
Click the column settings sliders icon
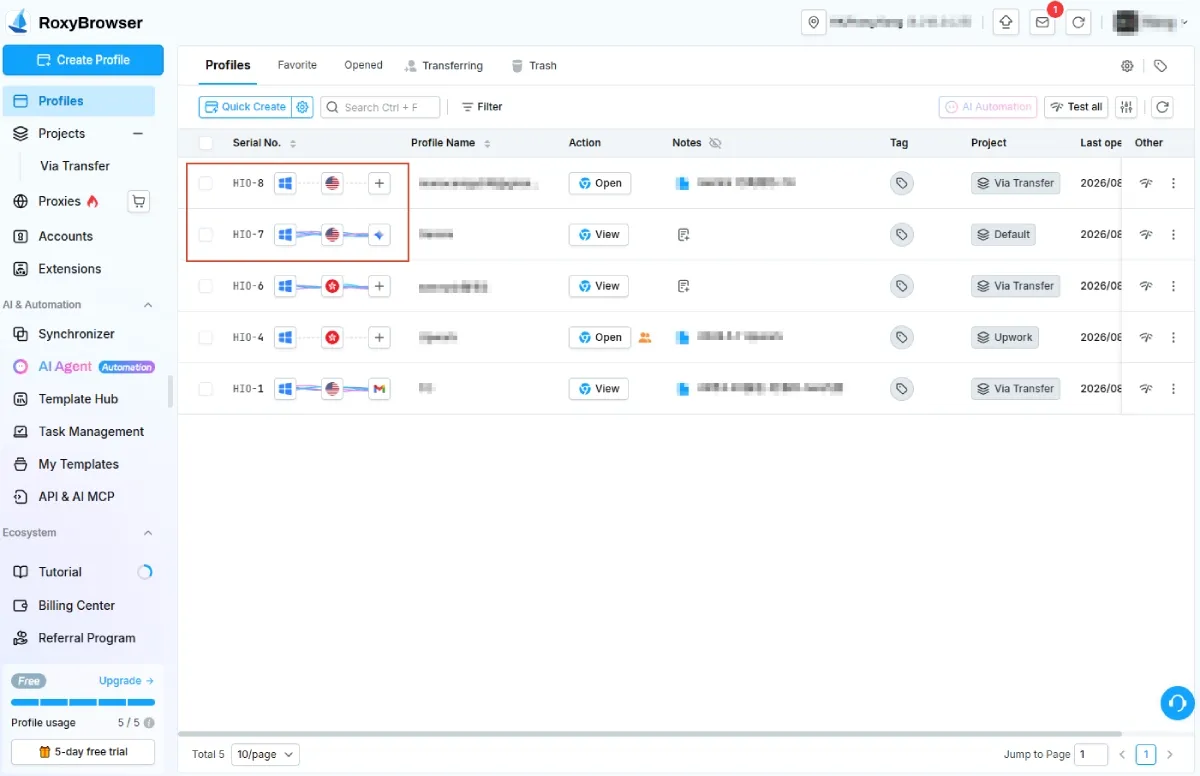(x=1127, y=107)
